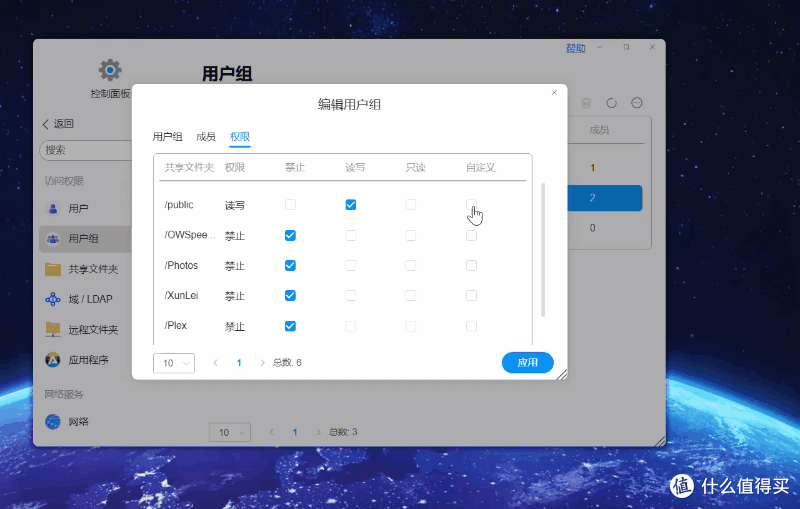The height and width of the screenshot is (509, 800).
Task: Check 只读 for /public
Action: pyautogui.click(x=411, y=205)
